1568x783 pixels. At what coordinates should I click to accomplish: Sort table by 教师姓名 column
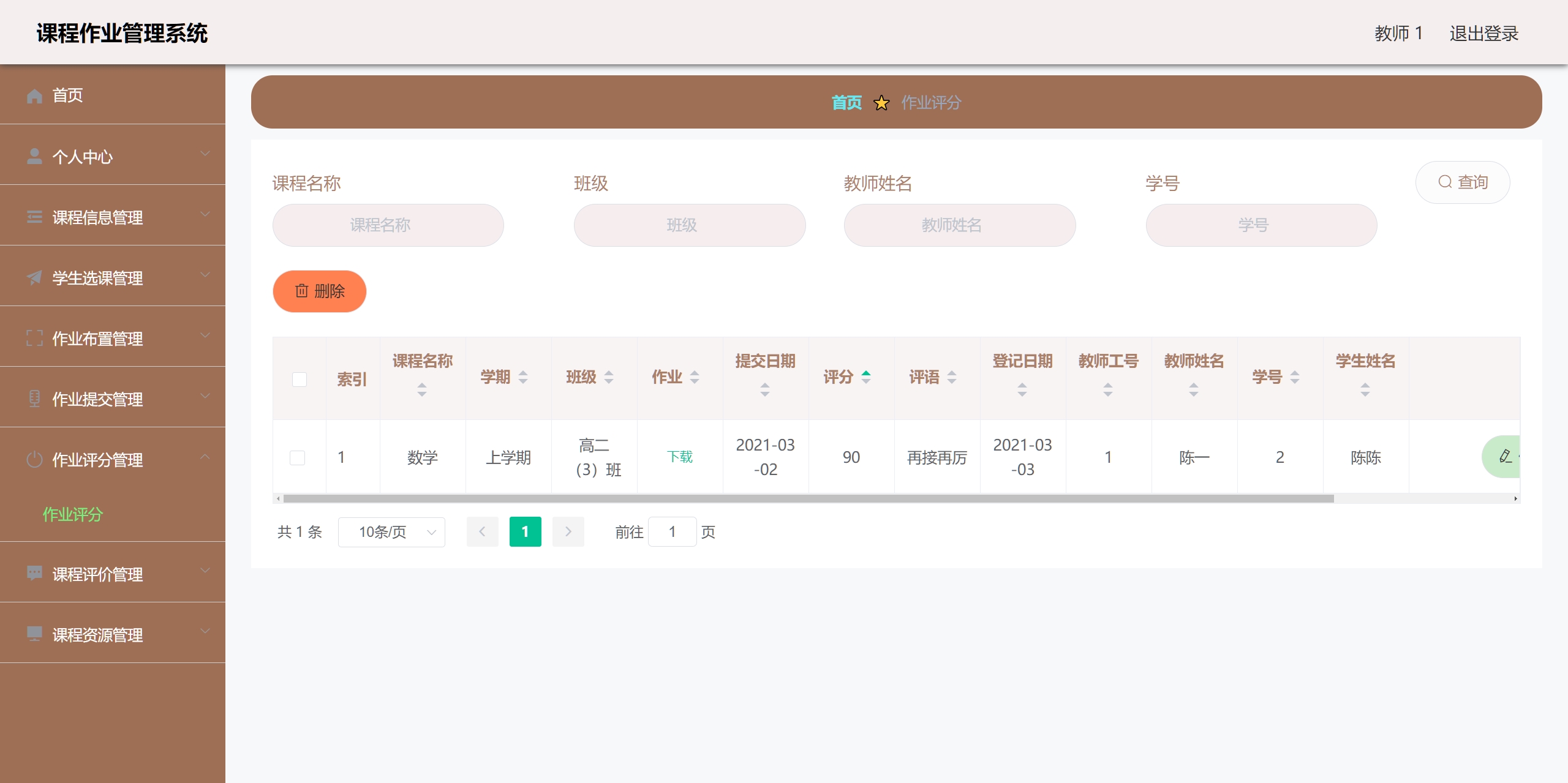tap(1194, 389)
